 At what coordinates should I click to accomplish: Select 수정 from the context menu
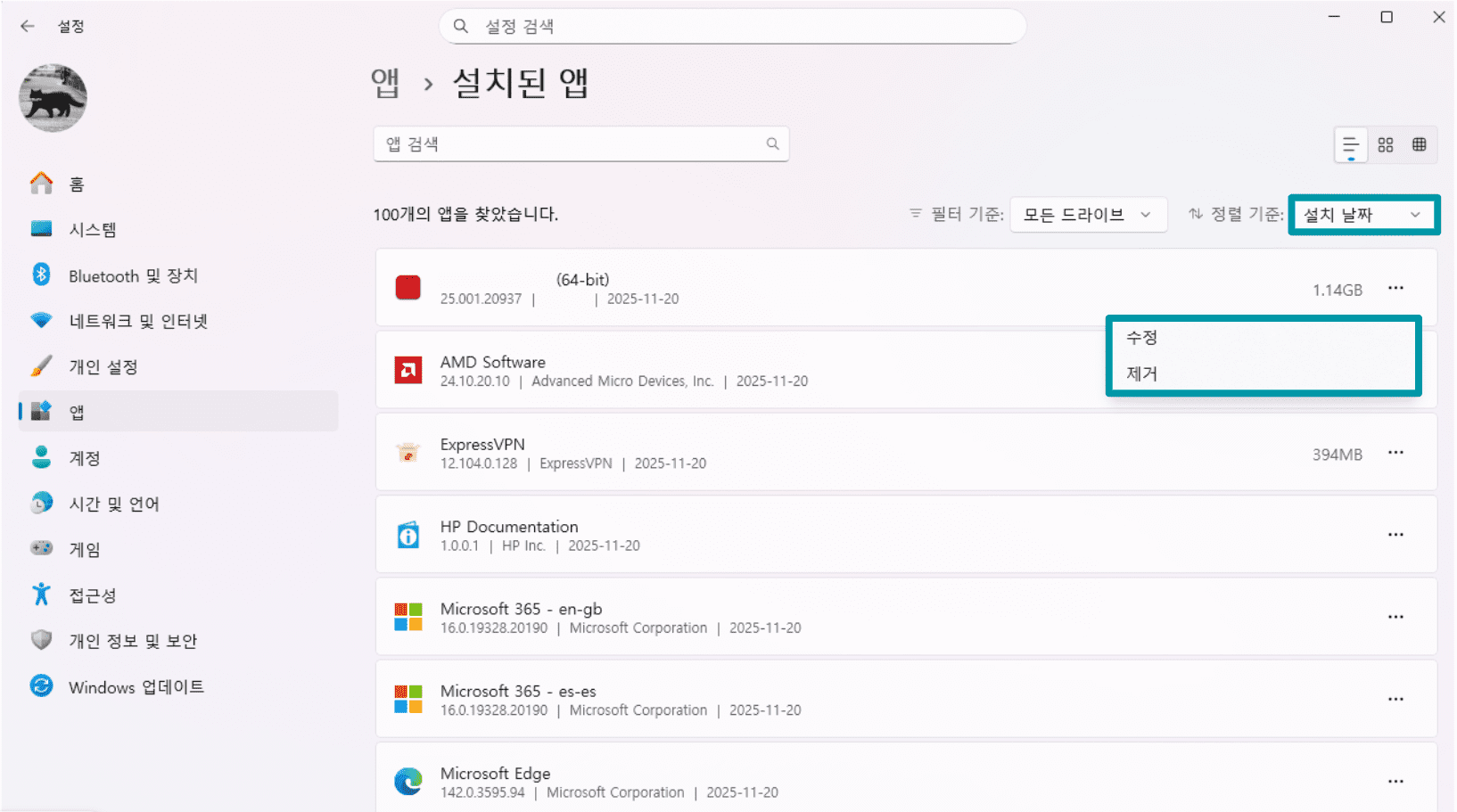(x=1144, y=337)
